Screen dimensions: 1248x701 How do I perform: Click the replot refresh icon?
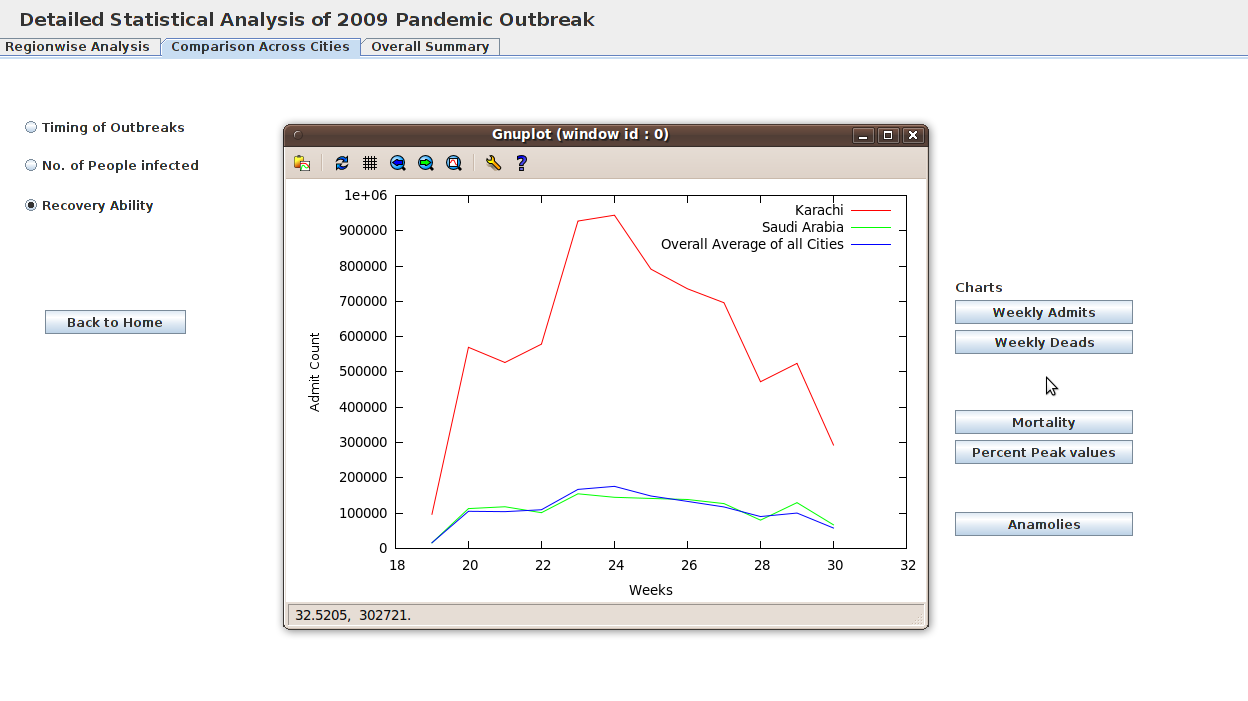[x=342, y=163]
